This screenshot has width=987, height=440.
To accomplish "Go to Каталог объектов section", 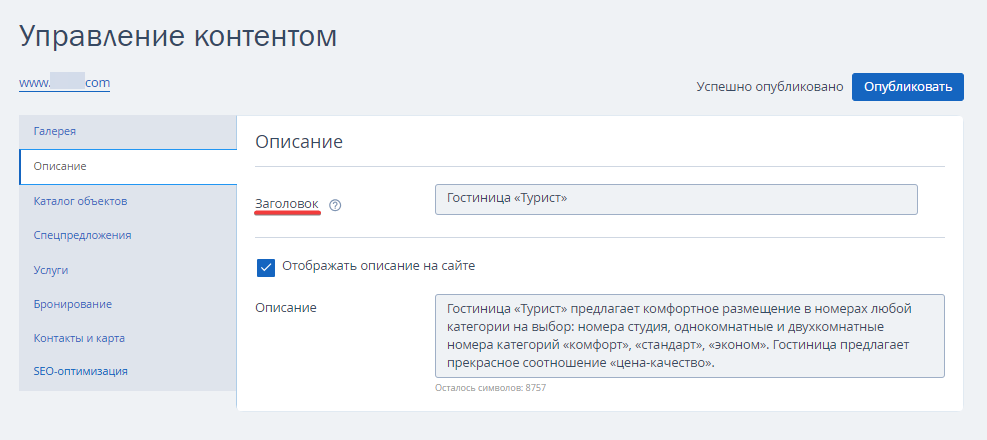I will [128, 201].
